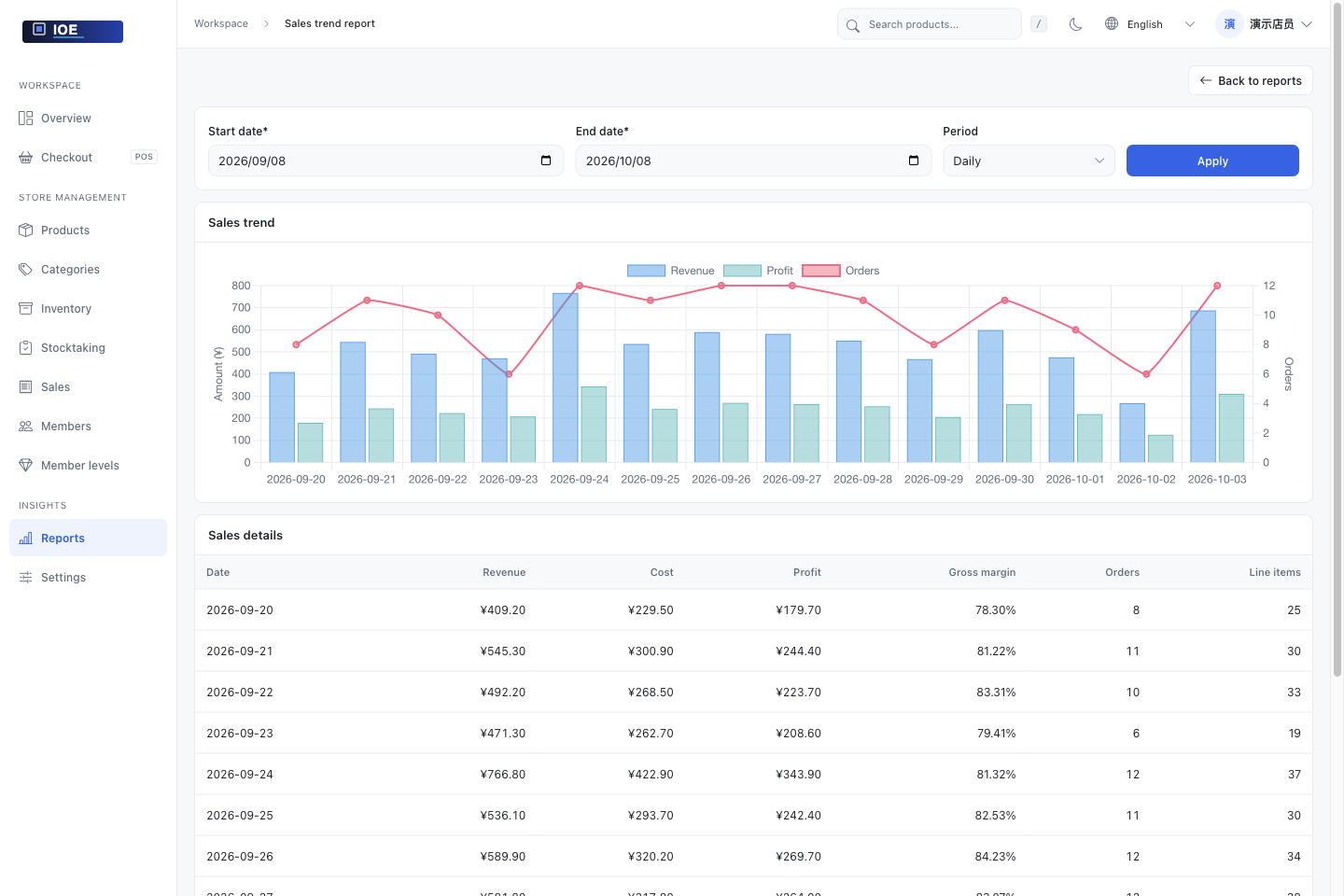1344x896 pixels.
Task: Click the Overview dashboard icon
Action: pos(26,119)
